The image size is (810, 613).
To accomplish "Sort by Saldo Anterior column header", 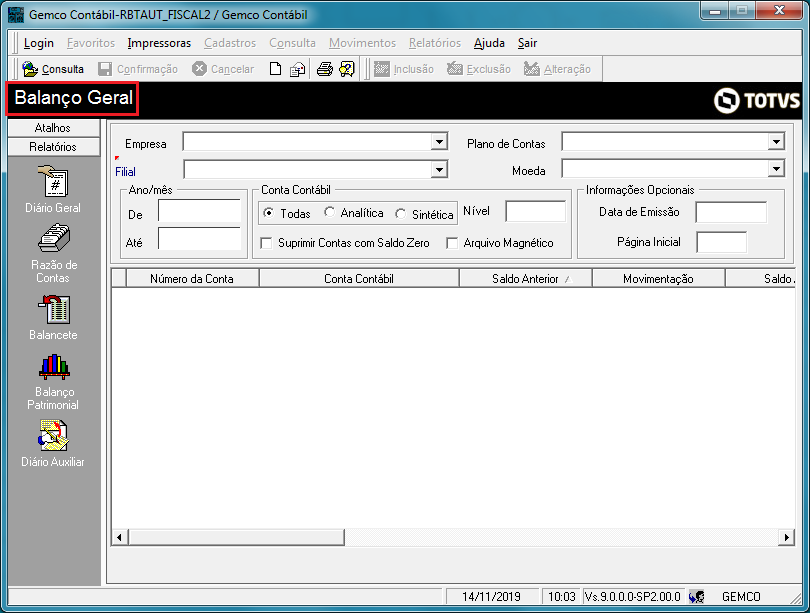I will pyautogui.click(x=525, y=279).
